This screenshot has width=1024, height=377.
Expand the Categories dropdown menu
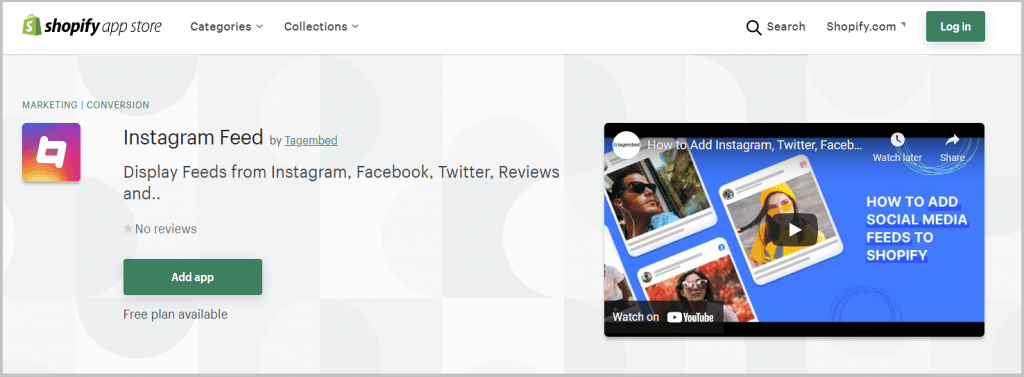227,27
